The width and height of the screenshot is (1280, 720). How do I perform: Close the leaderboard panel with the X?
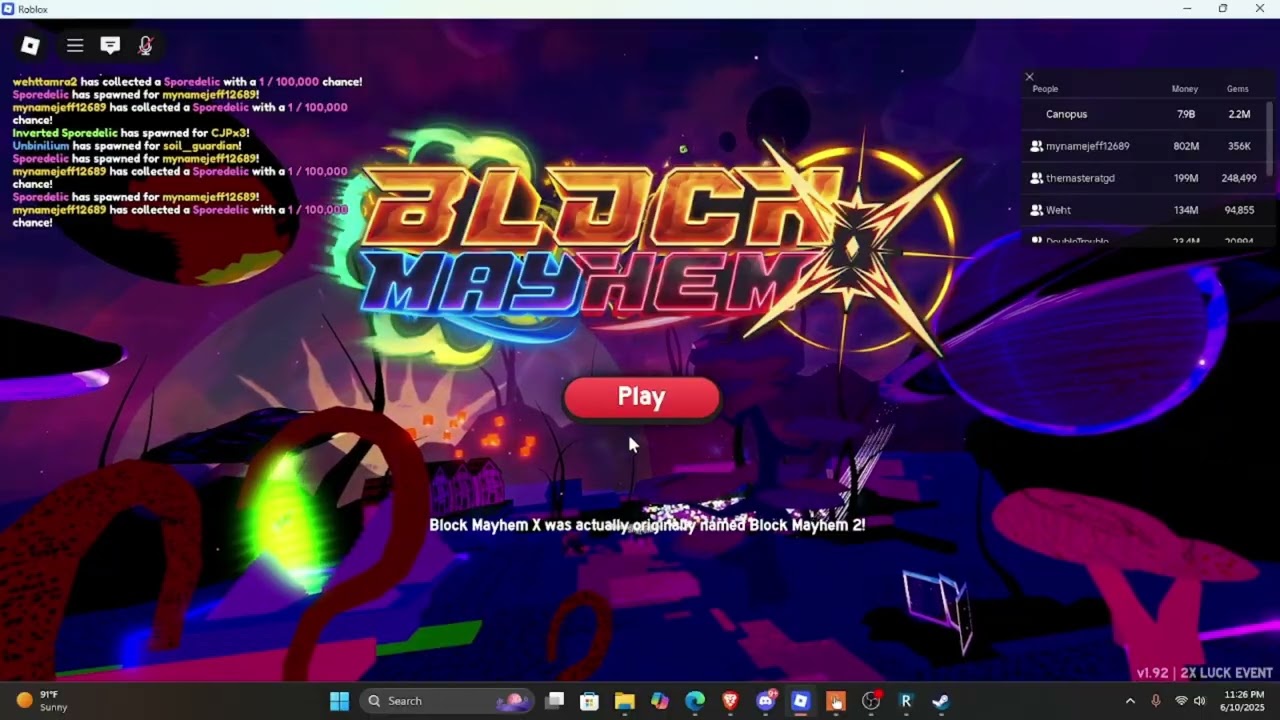[x=1029, y=77]
